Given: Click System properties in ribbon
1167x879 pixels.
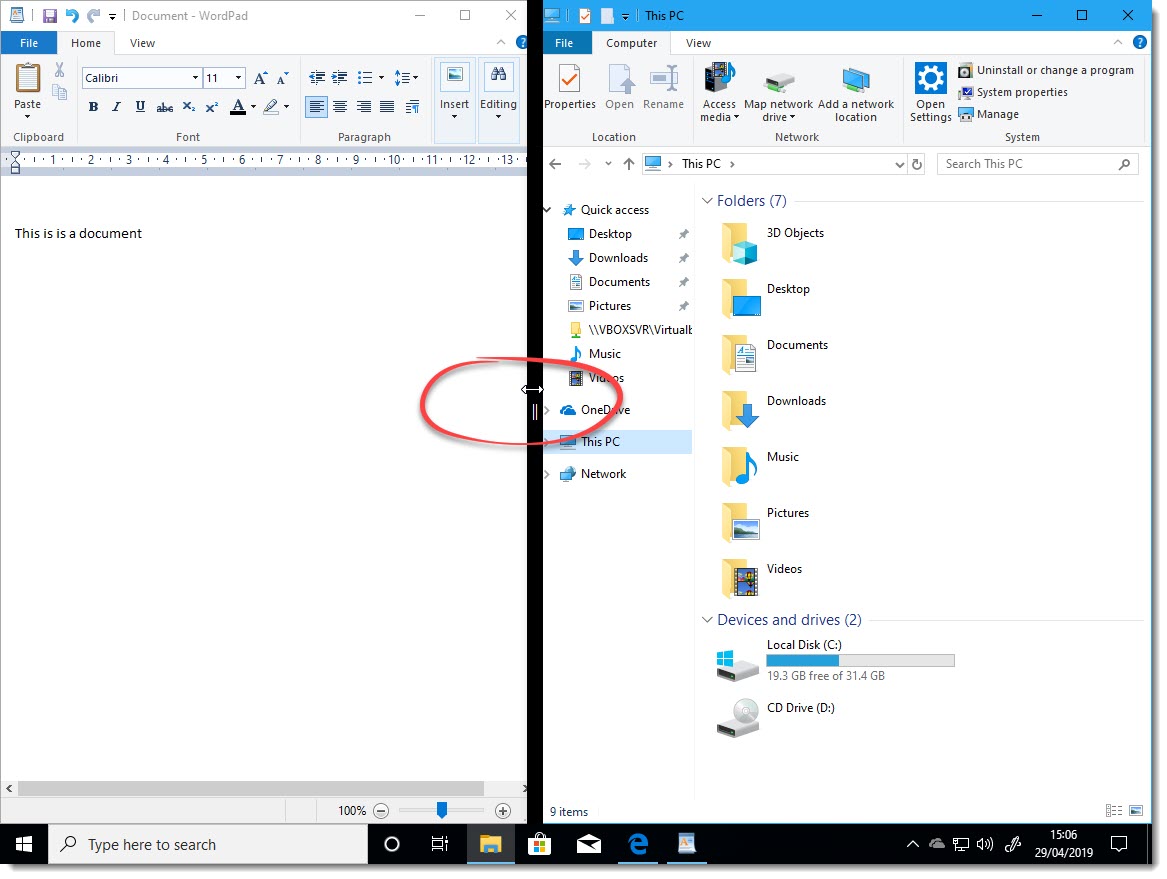Looking at the screenshot, I should click(1013, 92).
